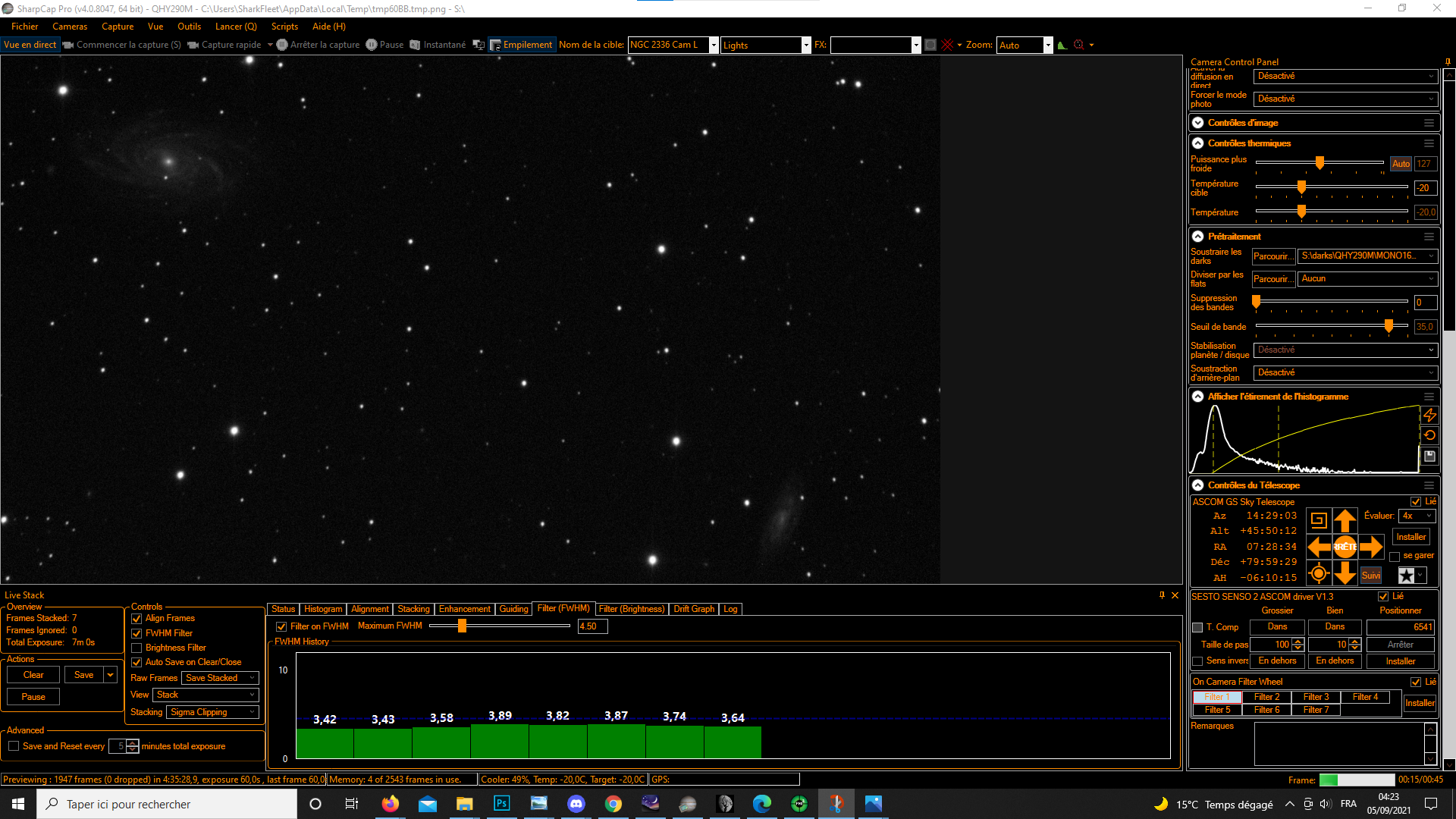Move the telescope right with the right arrow

click(x=1371, y=546)
